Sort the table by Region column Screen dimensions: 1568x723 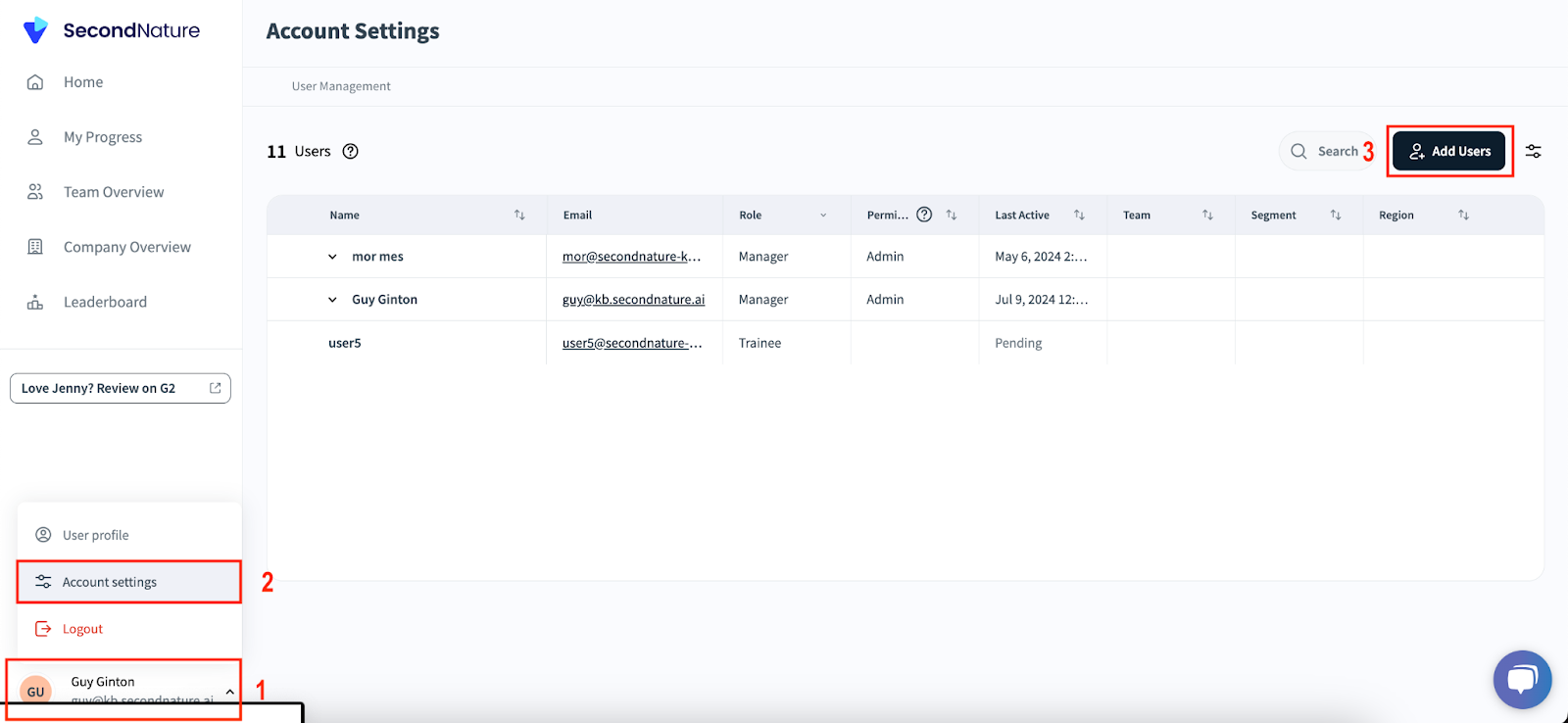(1463, 215)
